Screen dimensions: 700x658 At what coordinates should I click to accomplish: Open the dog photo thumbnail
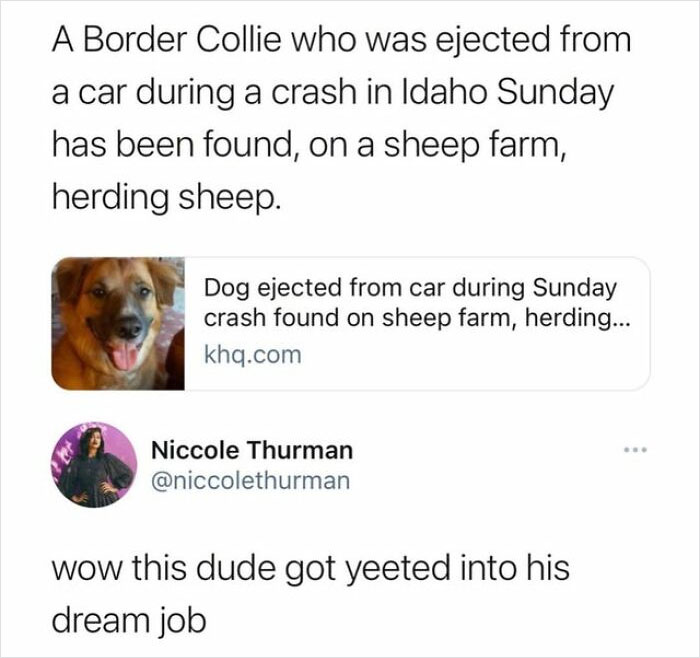118,323
